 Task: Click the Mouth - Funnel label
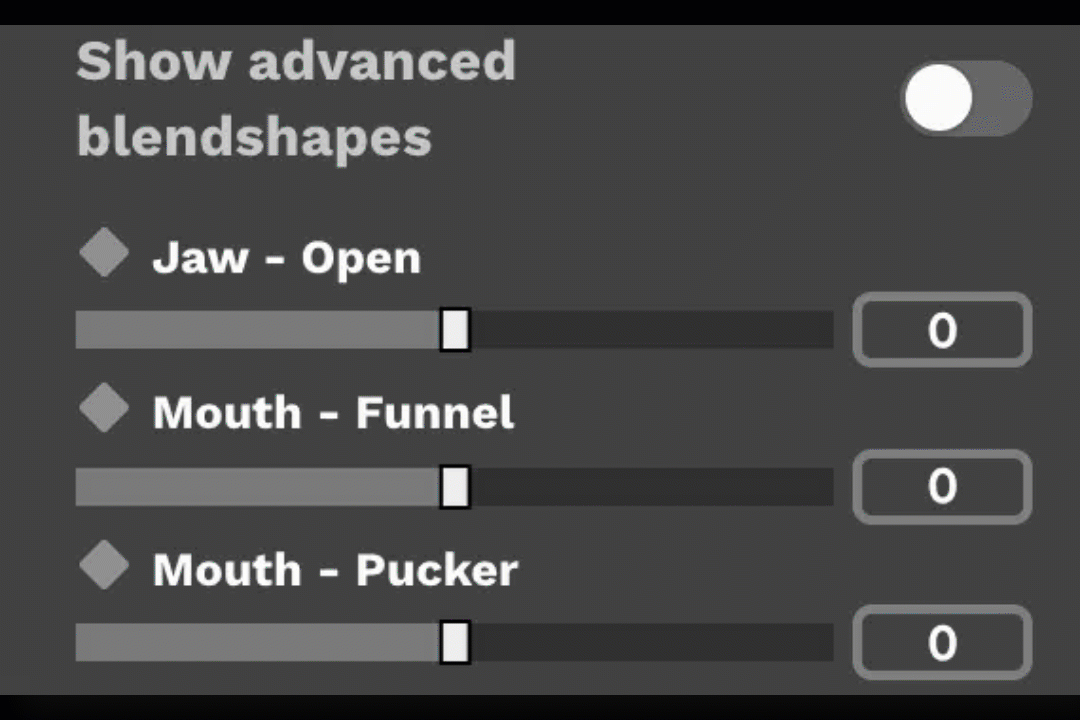[333, 412]
